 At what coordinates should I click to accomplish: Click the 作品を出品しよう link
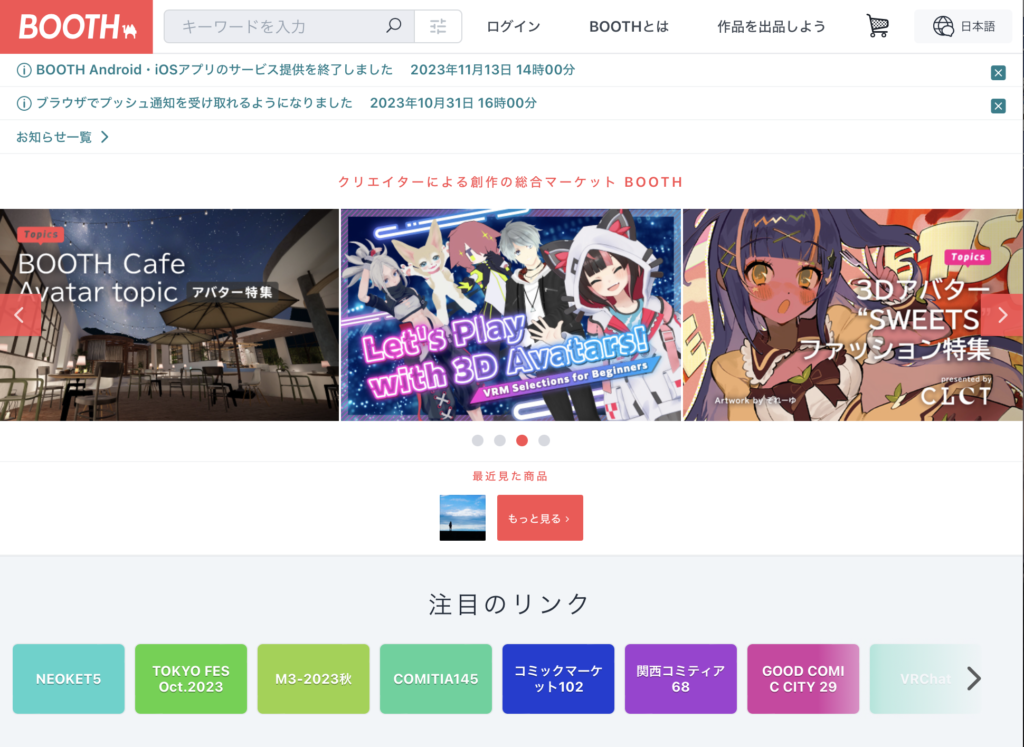(771, 27)
